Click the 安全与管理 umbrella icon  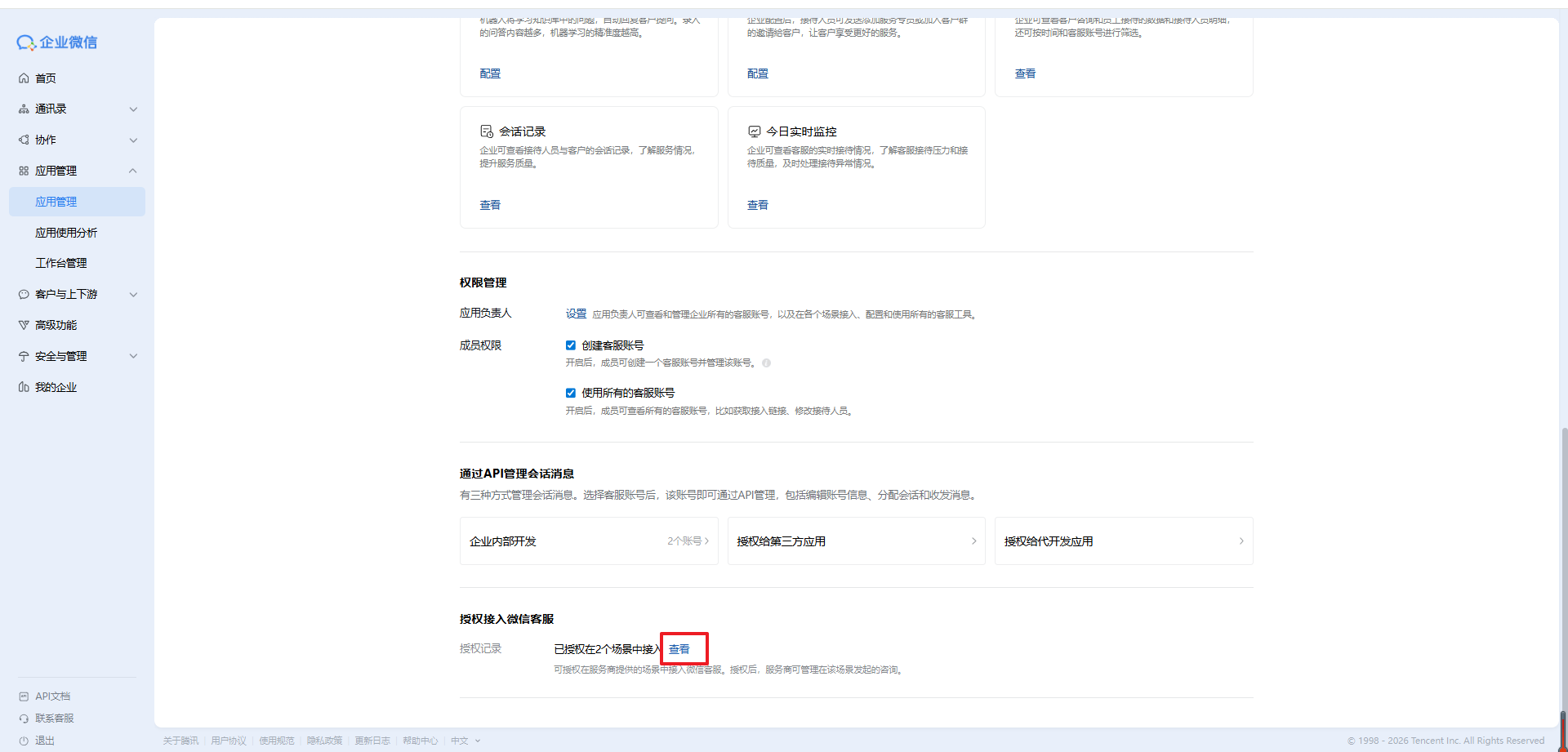click(x=24, y=356)
